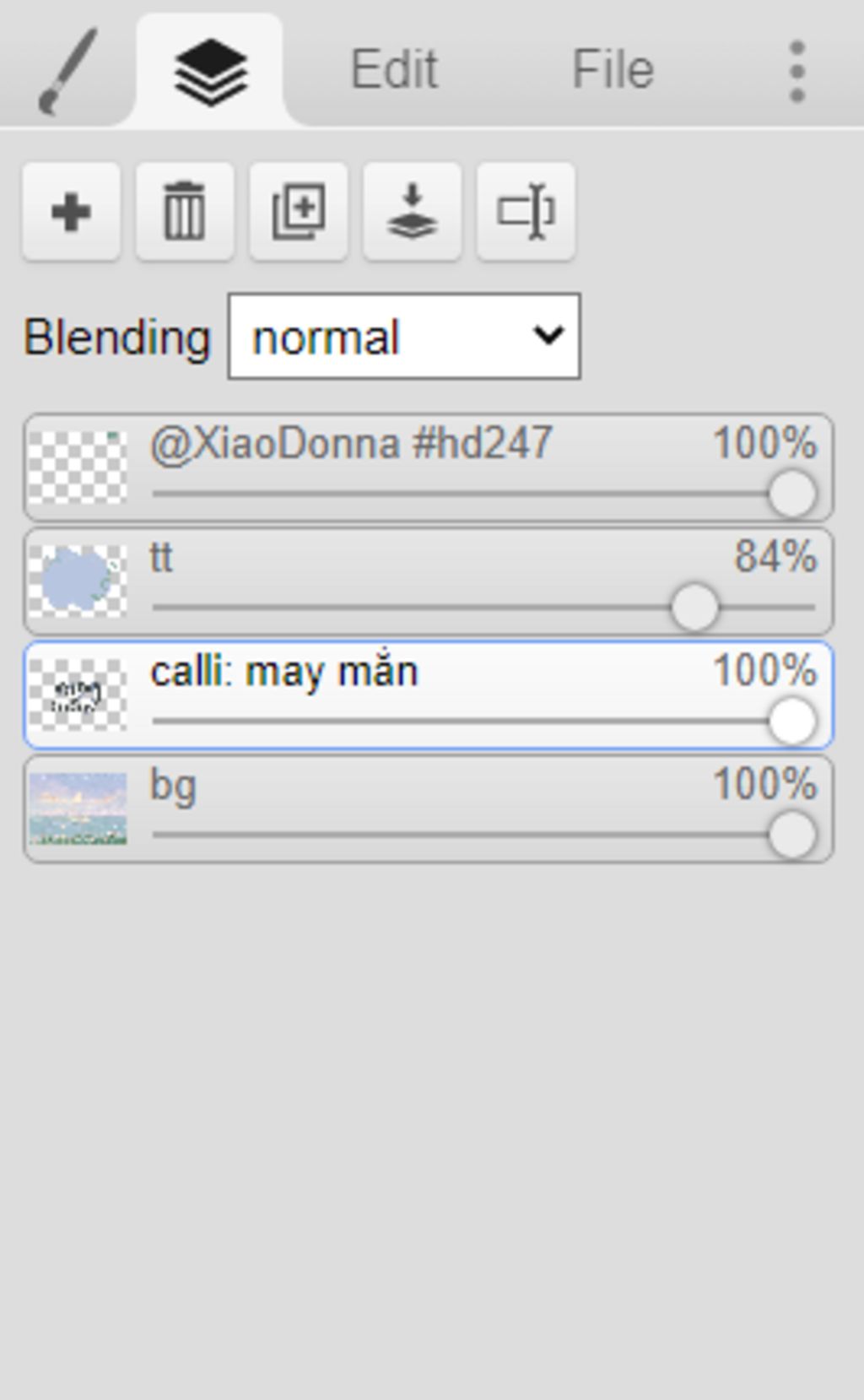This screenshot has width=864, height=1400.
Task: Open the three-dot more menu
Action: tap(796, 71)
